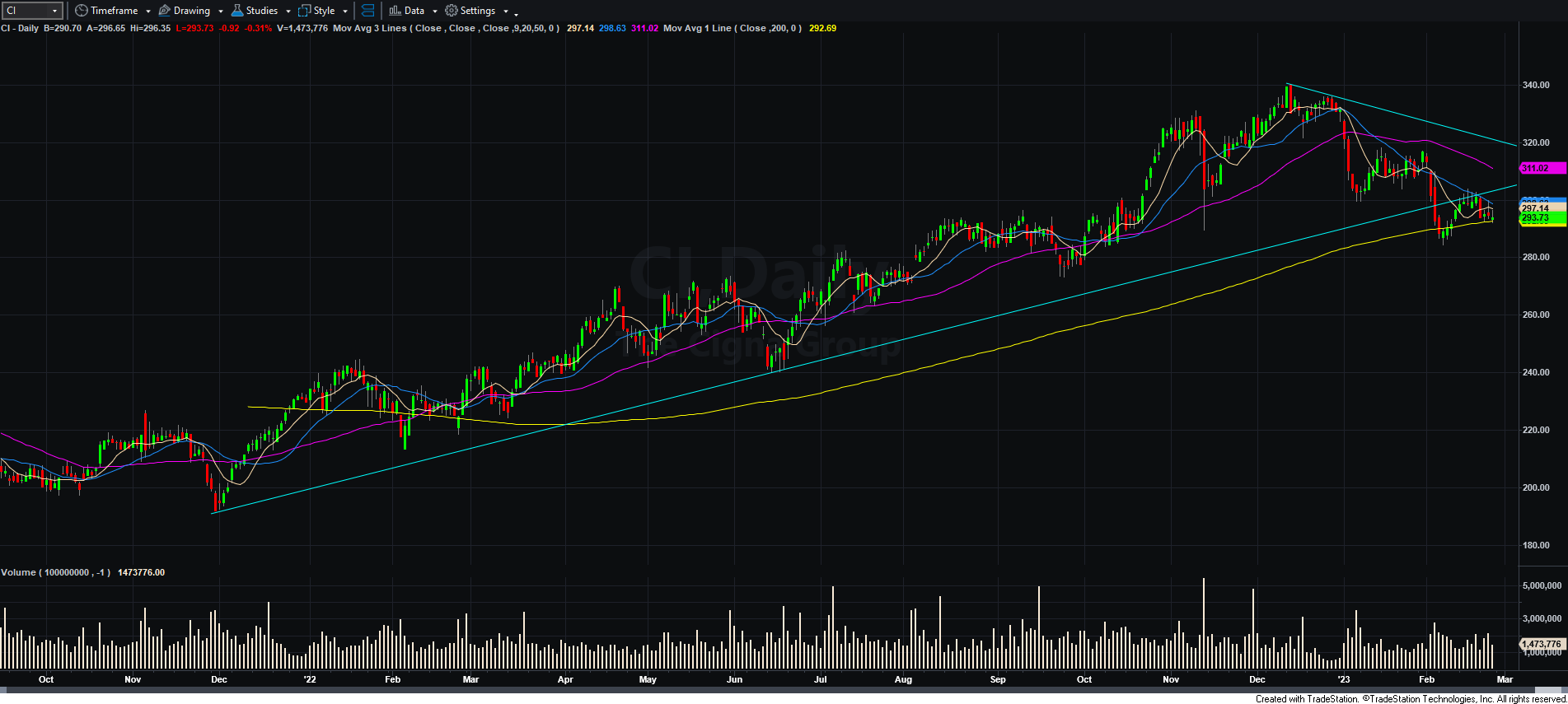The image size is (1568, 704).
Task: Open toolbar overflow arrow after Settings
Action: (x=517, y=14)
